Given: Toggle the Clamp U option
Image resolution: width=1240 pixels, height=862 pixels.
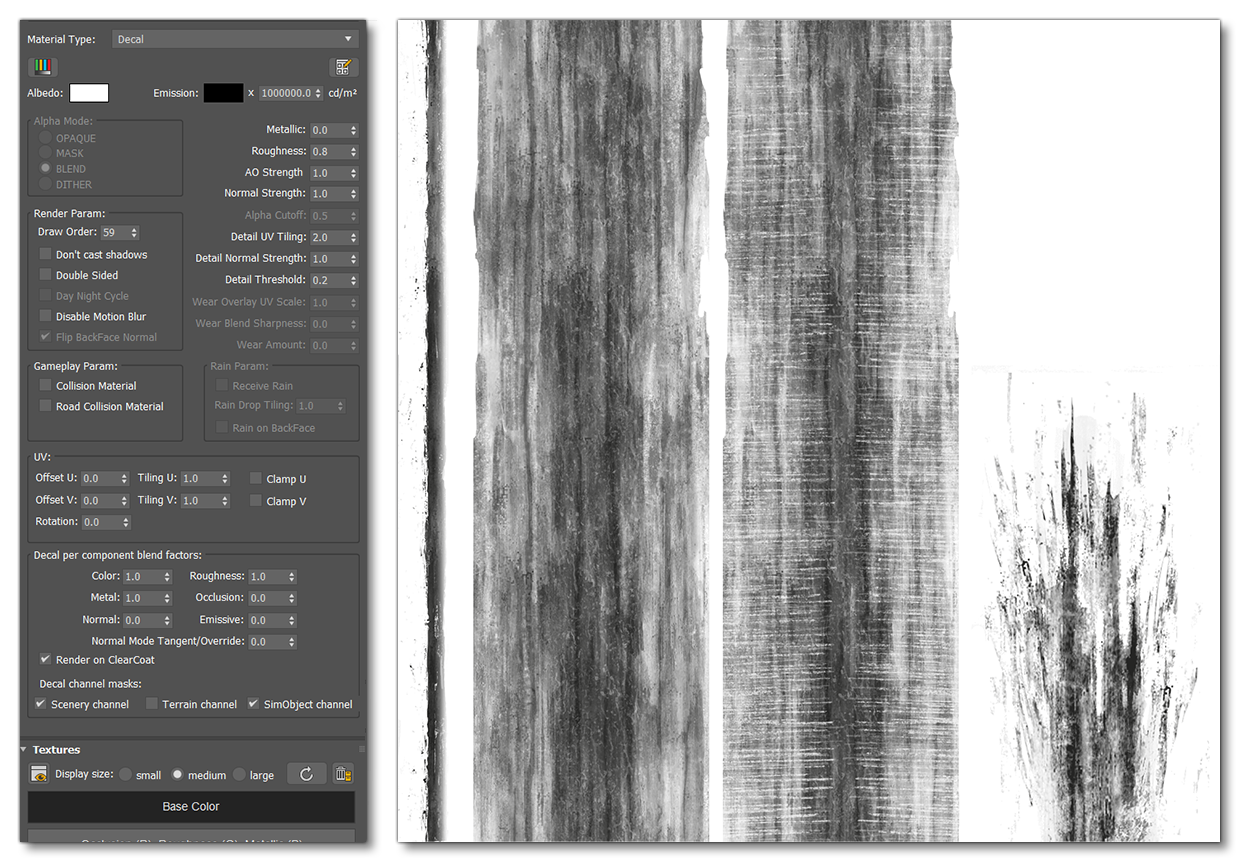Looking at the screenshot, I should coord(255,478).
